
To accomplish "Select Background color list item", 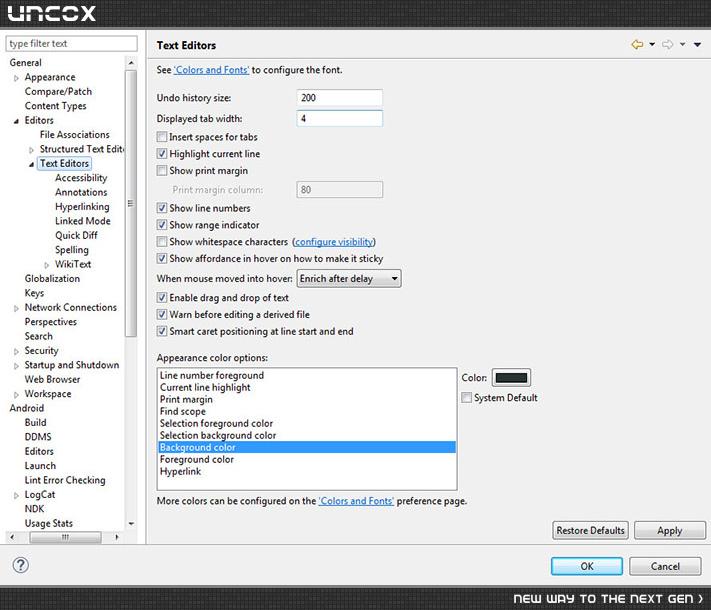I will coord(307,447).
